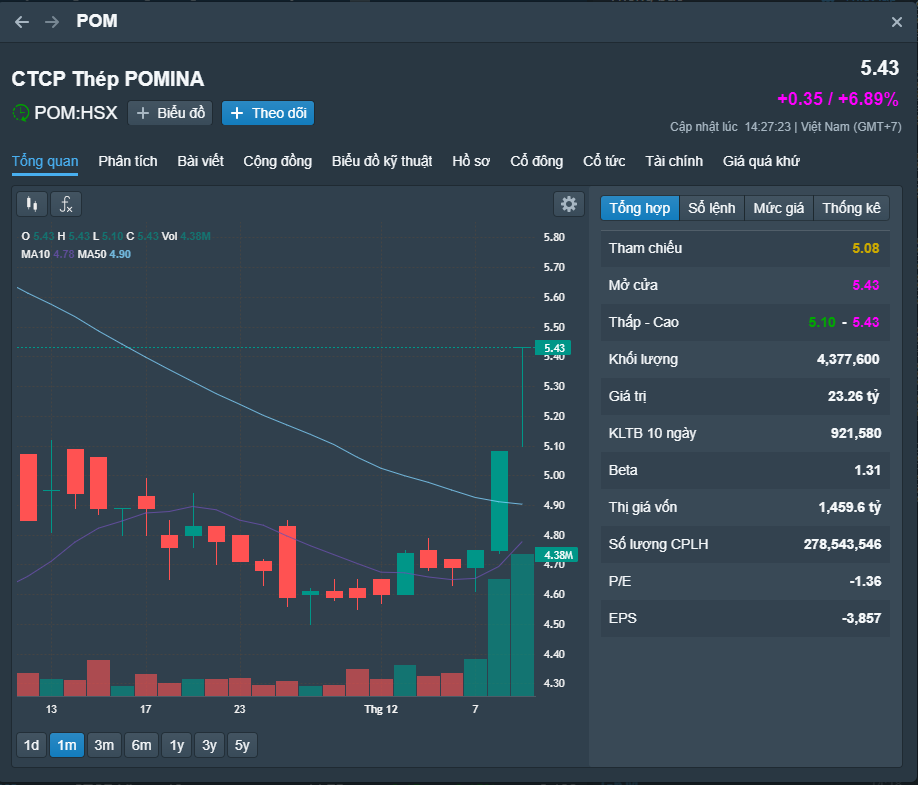The height and width of the screenshot is (785, 918).
Task: Go back with the left arrow icon
Action: [x=22, y=22]
